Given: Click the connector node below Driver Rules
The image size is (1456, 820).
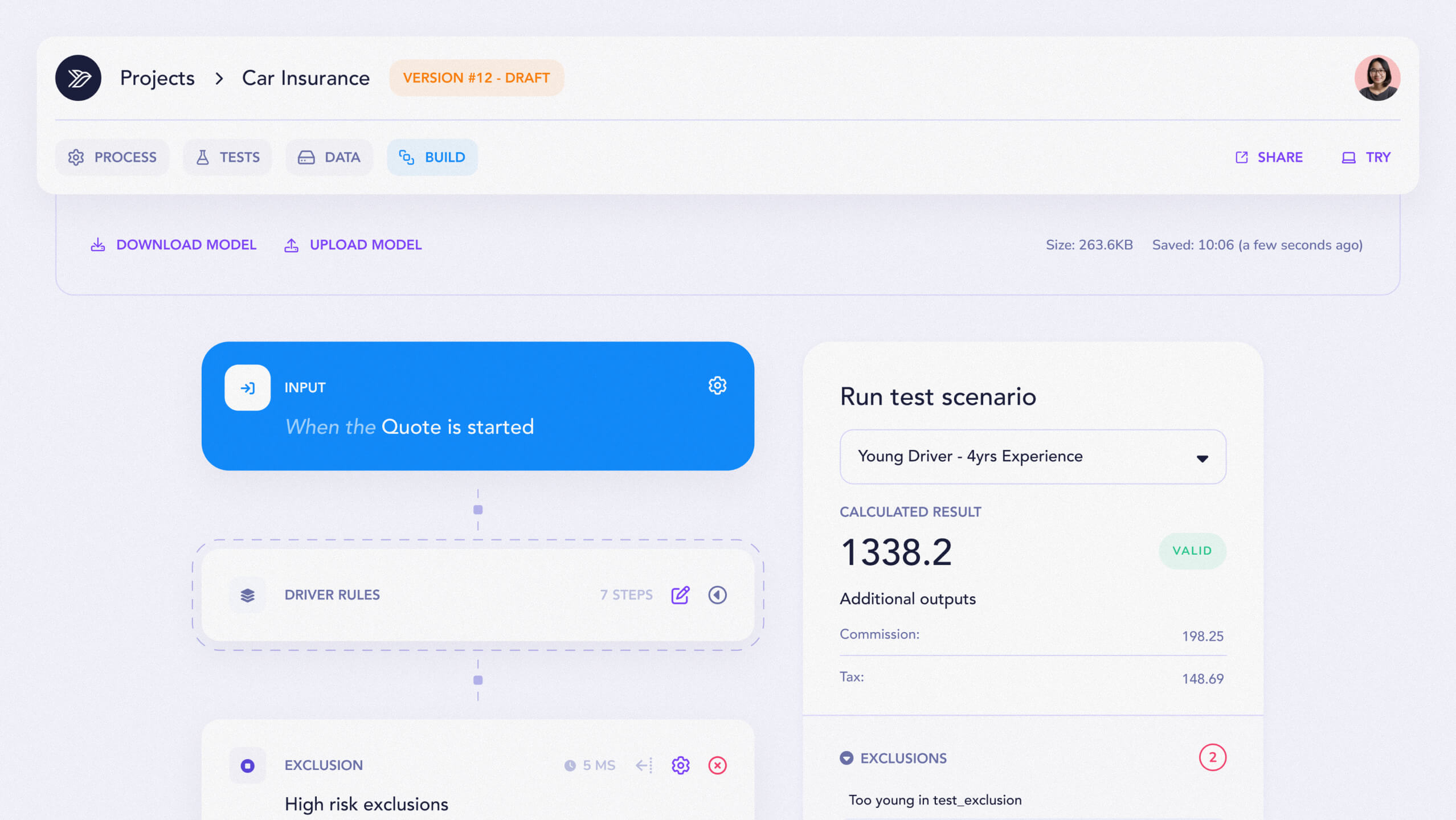Looking at the screenshot, I should (478, 680).
